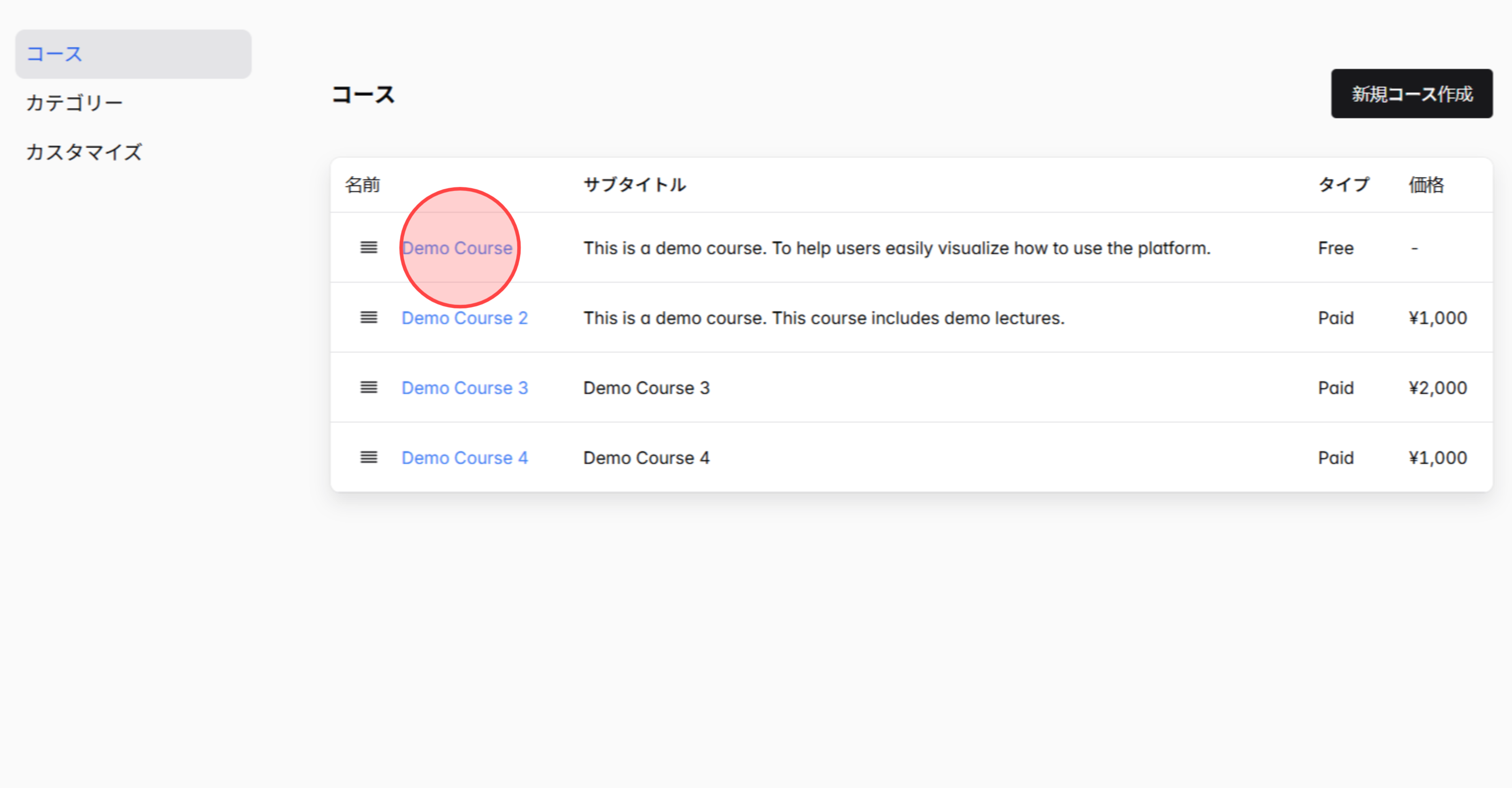1512x788 pixels.
Task: Open the カスタマイズ sidebar item
Action: (x=84, y=151)
